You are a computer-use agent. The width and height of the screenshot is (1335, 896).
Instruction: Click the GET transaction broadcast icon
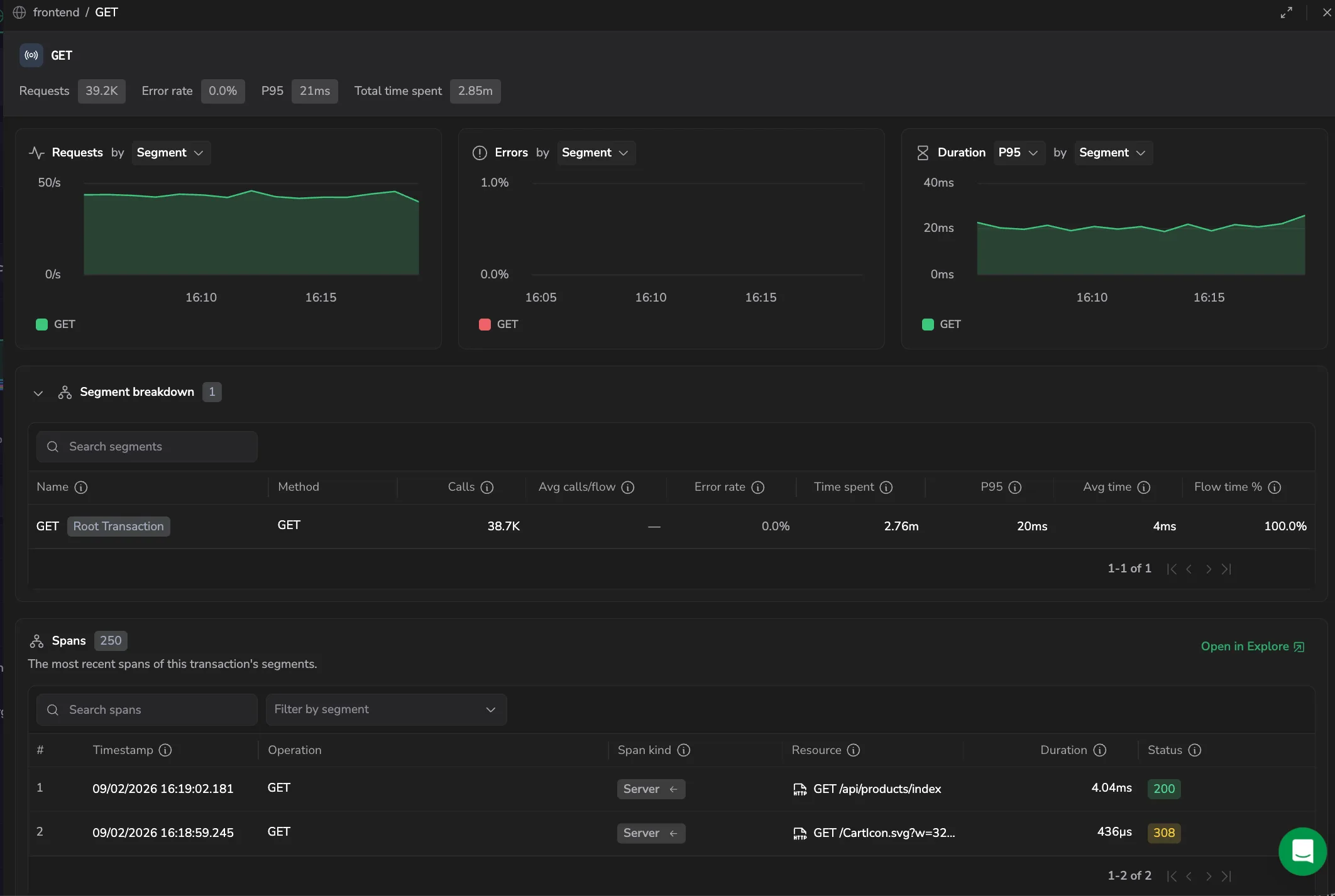coord(31,55)
